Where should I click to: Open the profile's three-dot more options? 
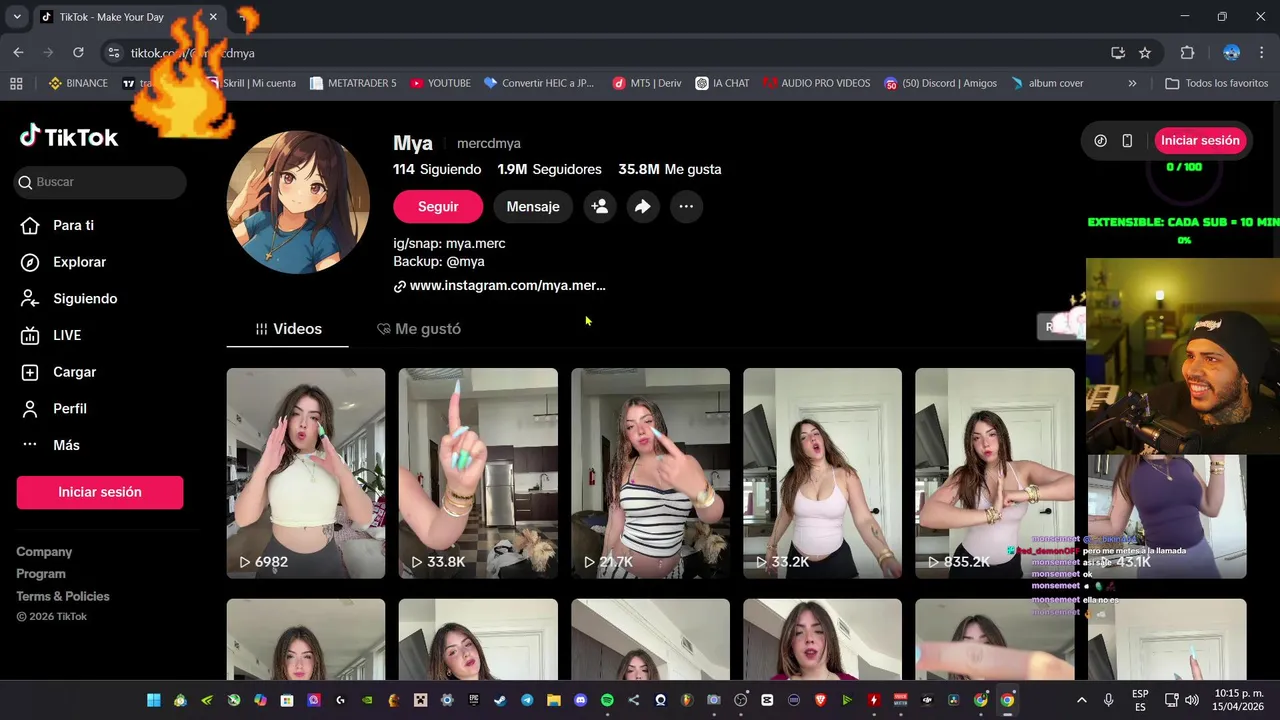[x=686, y=206]
